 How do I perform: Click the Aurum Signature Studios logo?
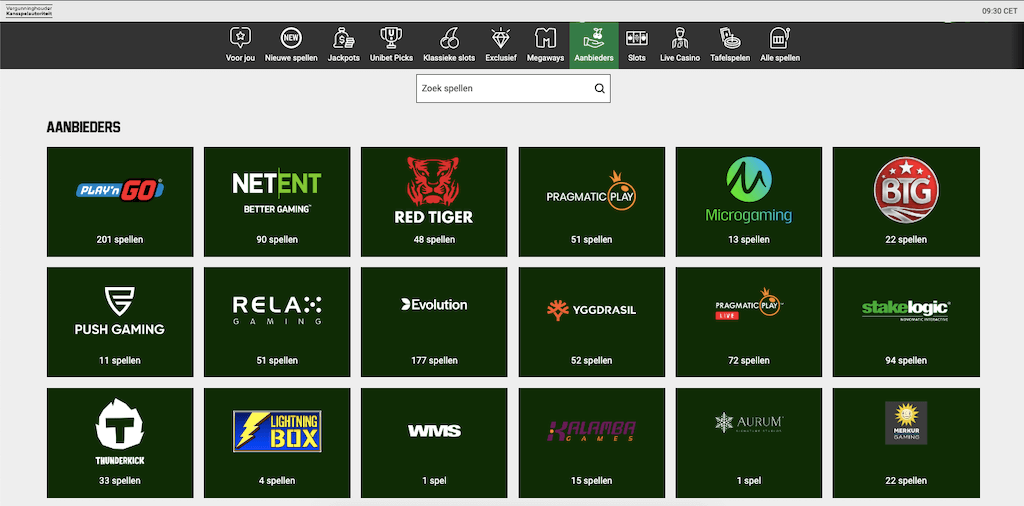(x=748, y=424)
